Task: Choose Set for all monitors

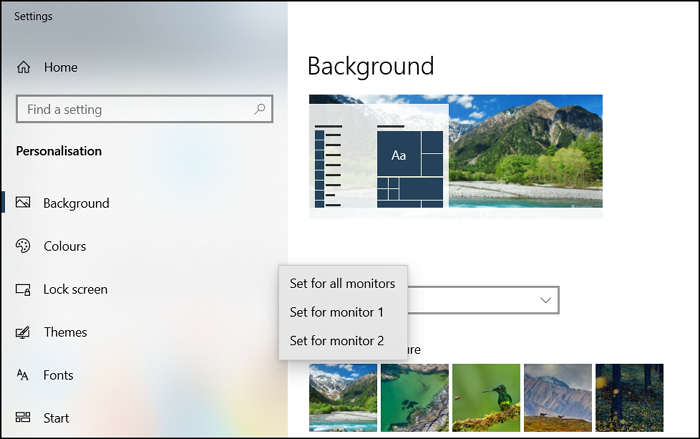Action: point(342,284)
